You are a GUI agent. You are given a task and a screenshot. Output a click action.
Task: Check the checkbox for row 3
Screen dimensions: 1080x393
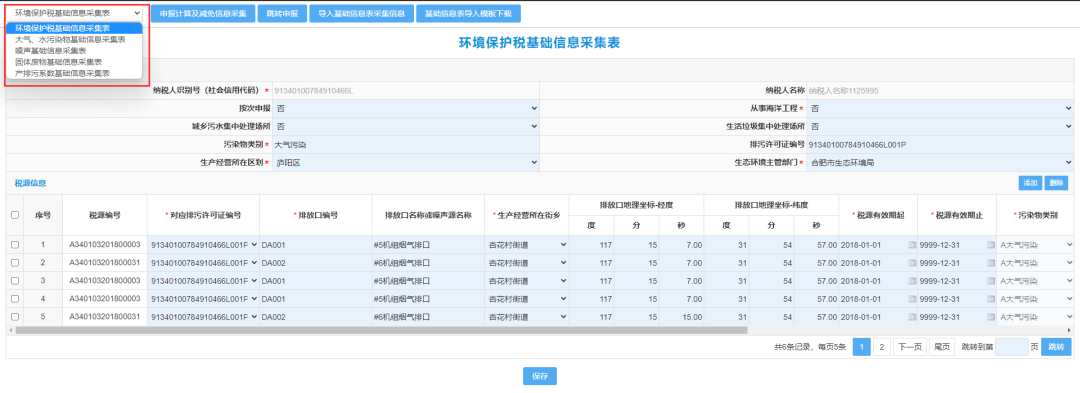(15, 281)
